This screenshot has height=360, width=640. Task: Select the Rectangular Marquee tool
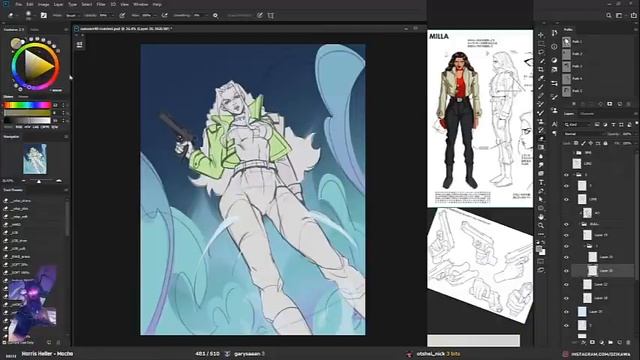click(541, 44)
